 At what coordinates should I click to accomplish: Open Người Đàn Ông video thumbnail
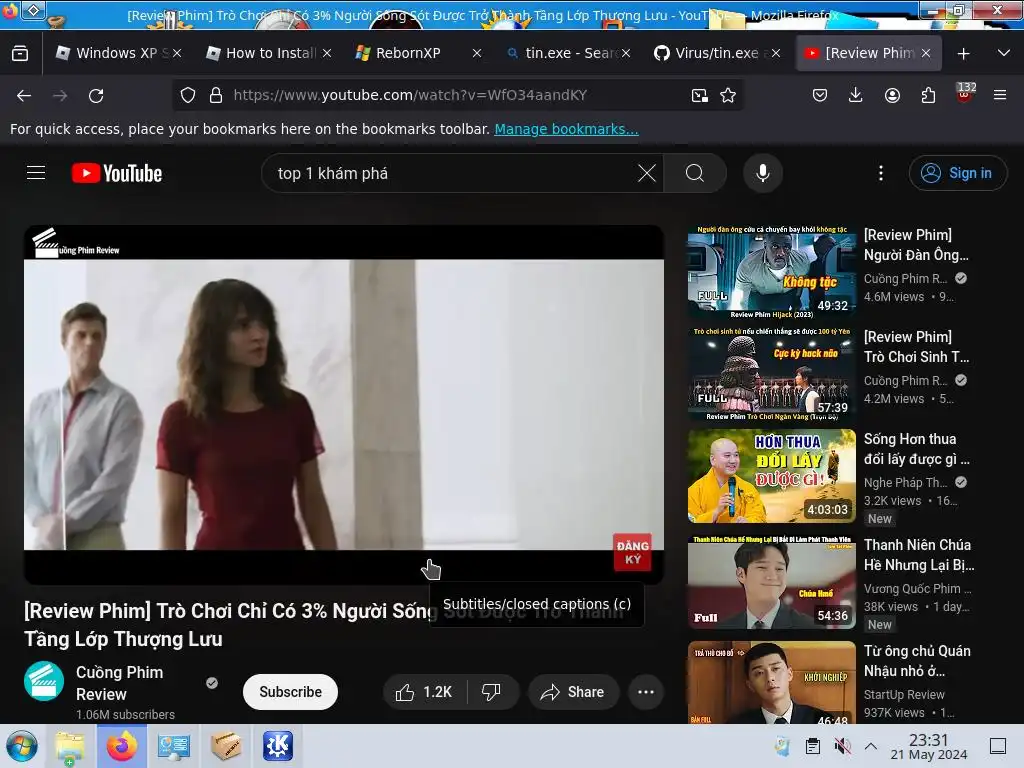pos(771,272)
